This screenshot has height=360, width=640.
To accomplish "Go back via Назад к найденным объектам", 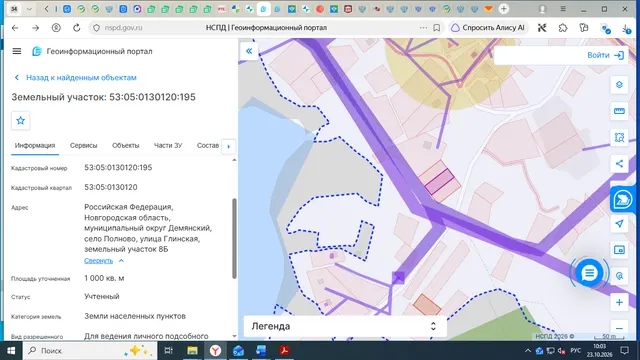I will coord(76,77).
